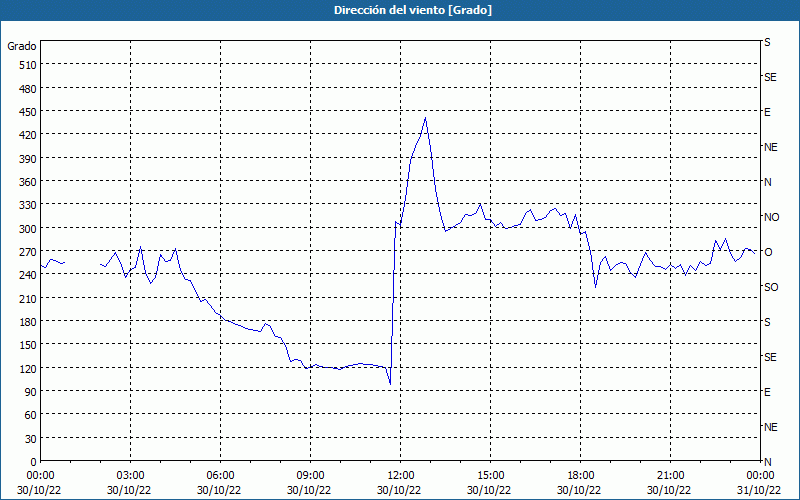
Task: Select the 'N' compass label at 360 gridline
Action: point(767,182)
